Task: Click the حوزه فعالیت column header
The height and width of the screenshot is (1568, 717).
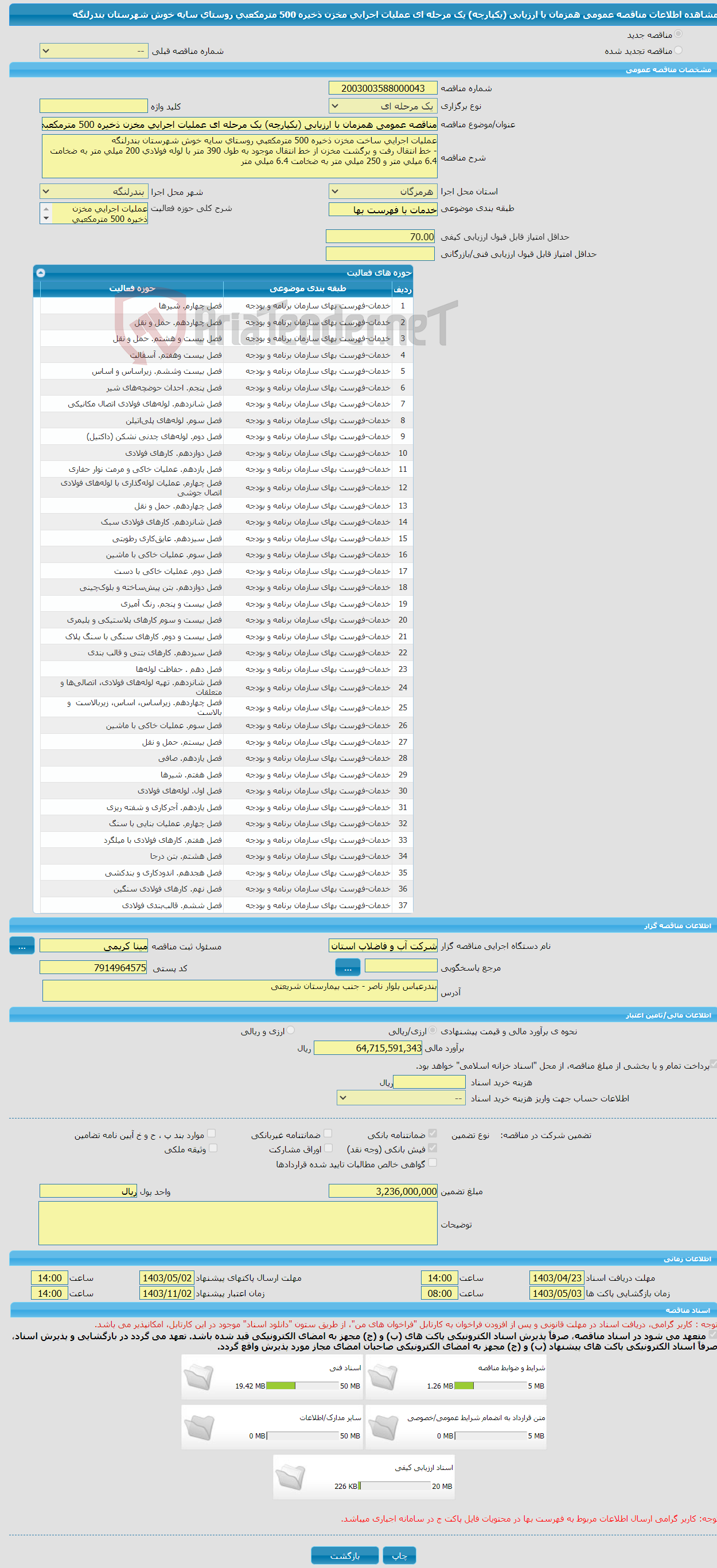Action: (131, 288)
